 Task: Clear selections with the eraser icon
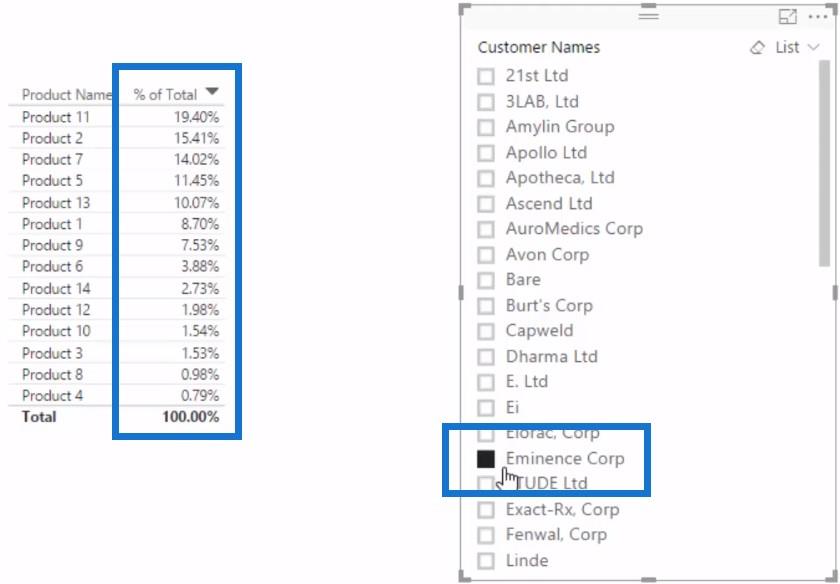point(757,48)
